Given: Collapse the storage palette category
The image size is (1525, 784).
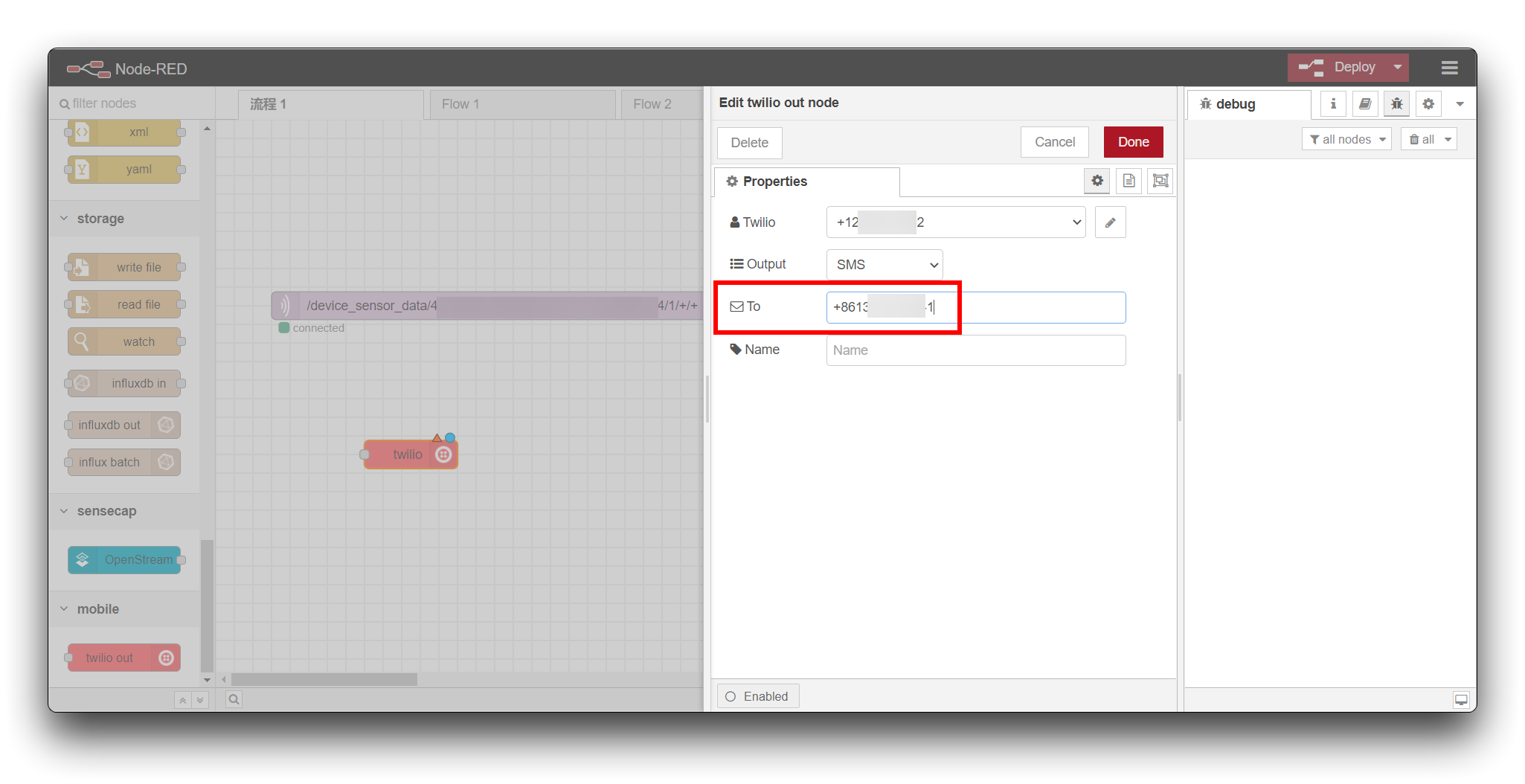Looking at the screenshot, I should (x=123, y=219).
